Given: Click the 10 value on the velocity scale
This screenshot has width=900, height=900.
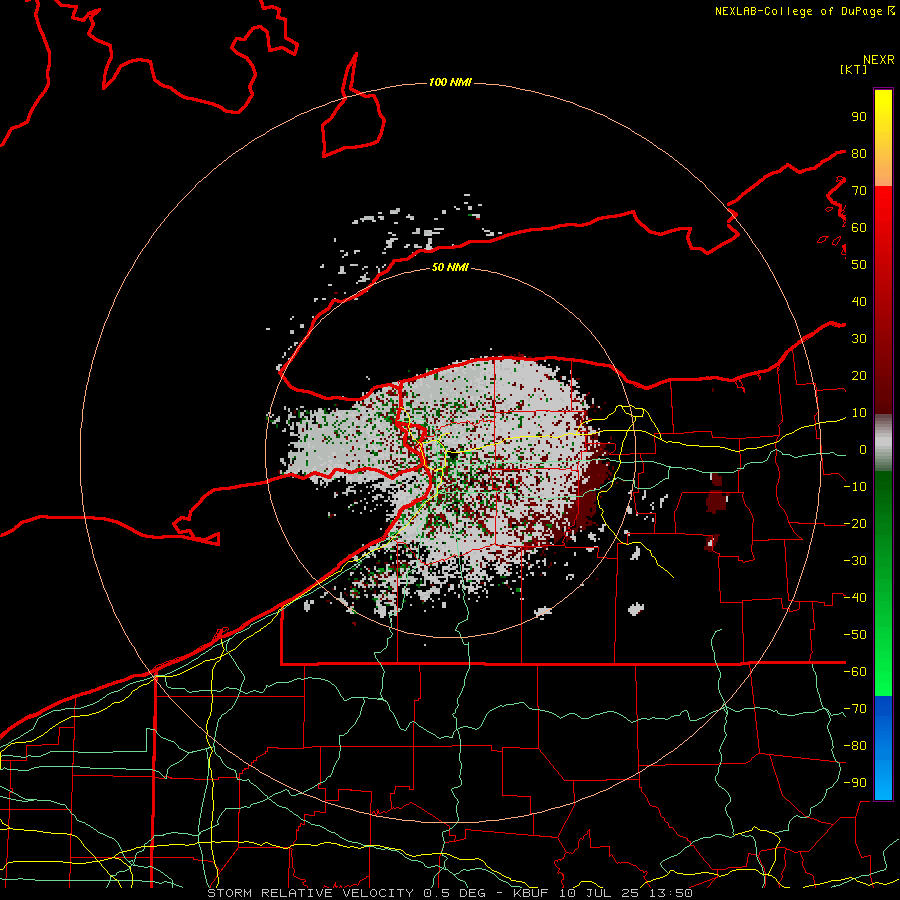Looking at the screenshot, I should click(x=859, y=413).
